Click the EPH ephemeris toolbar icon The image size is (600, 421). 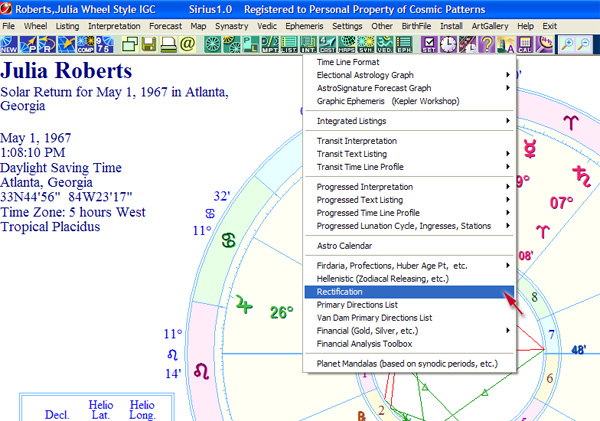pos(403,44)
